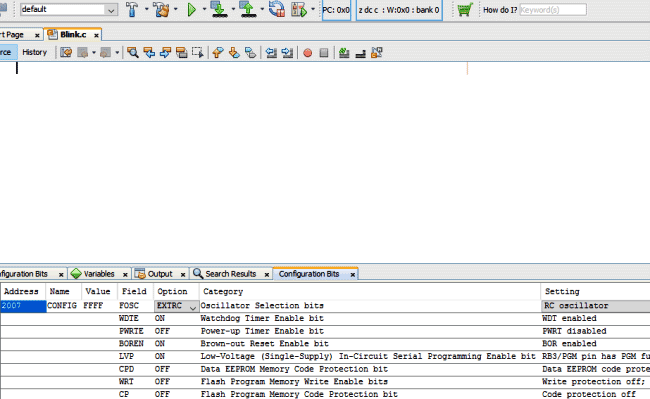The width and height of the screenshot is (650, 399).
Task: Open the dropdown arrow next to Run
Action: click(x=204, y=9)
